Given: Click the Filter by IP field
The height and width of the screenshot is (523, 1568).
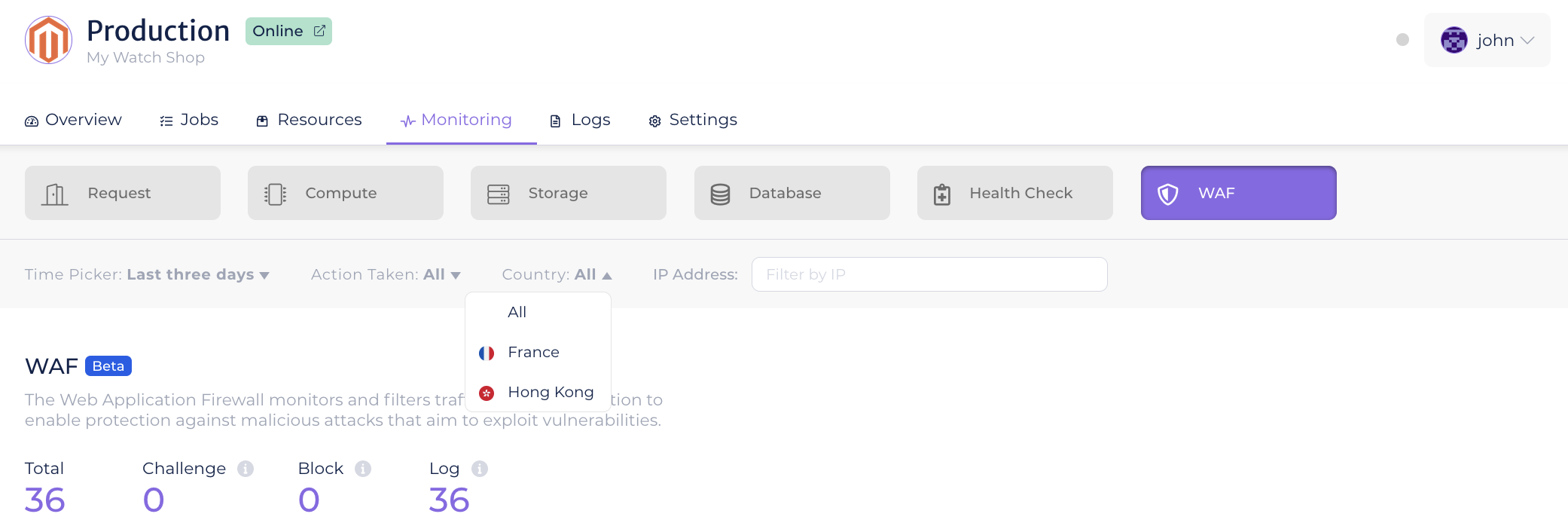Looking at the screenshot, I should coord(929,274).
